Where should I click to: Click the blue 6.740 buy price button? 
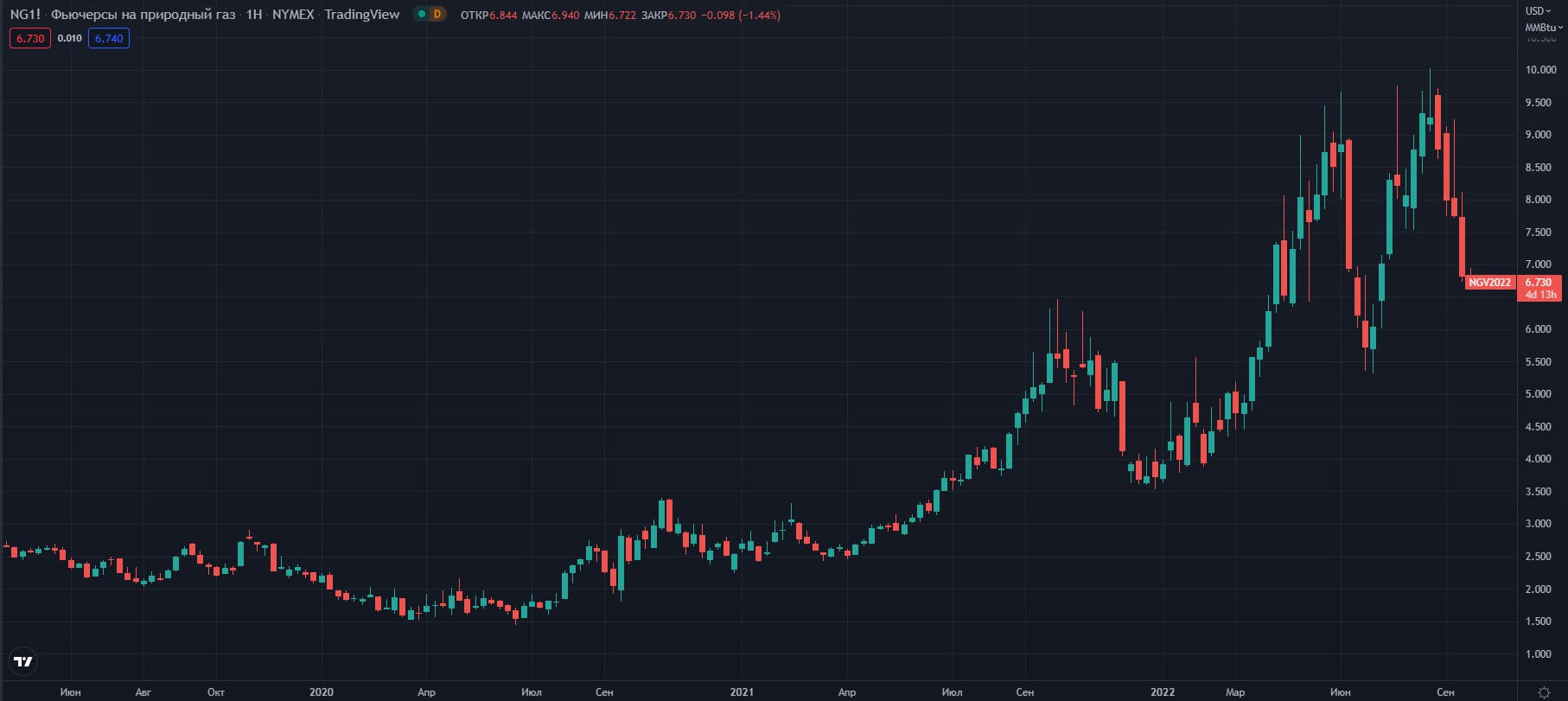click(109, 38)
